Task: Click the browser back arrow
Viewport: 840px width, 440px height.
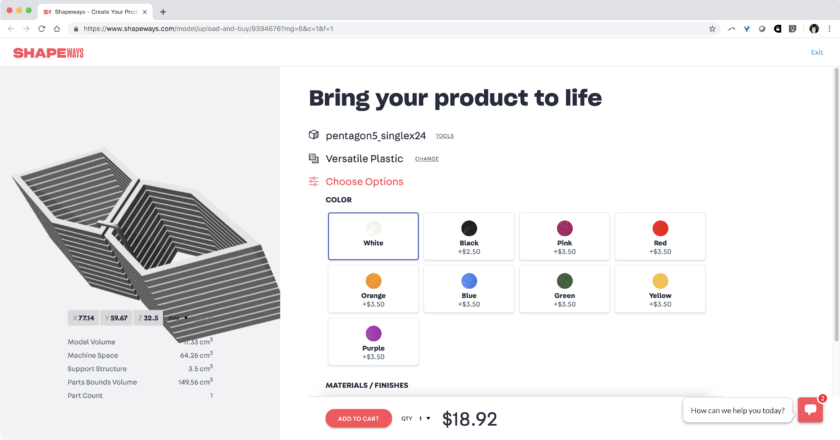Action: (x=11, y=29)
